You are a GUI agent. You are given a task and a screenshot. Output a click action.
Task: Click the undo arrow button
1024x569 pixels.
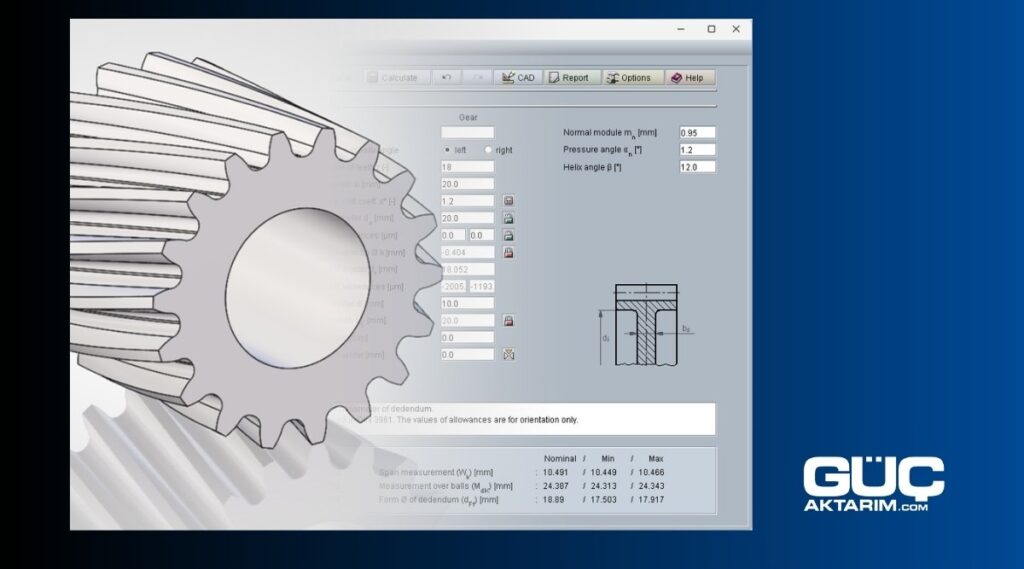pos(446,78)
